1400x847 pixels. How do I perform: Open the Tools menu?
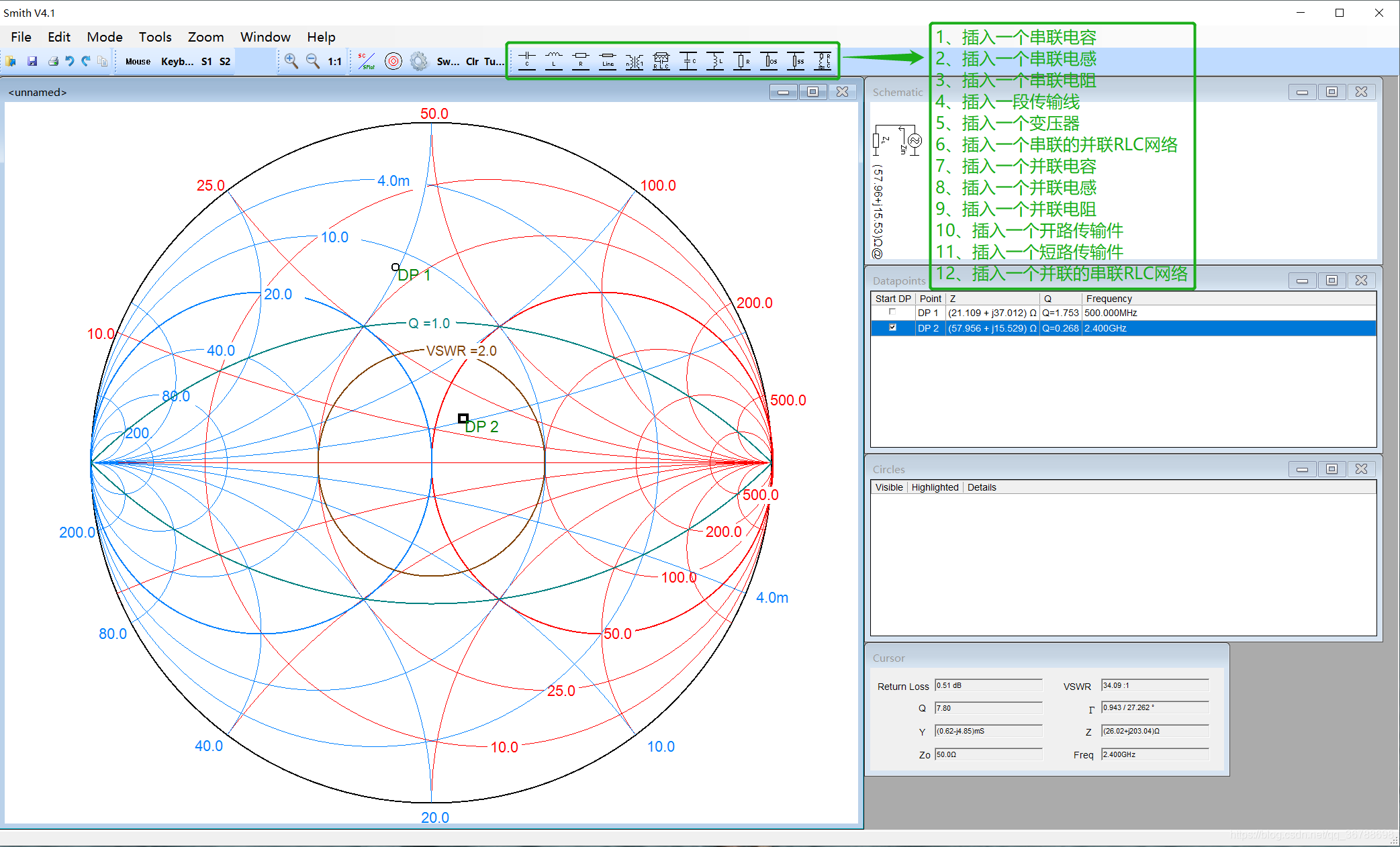click(x=155, y=37)
